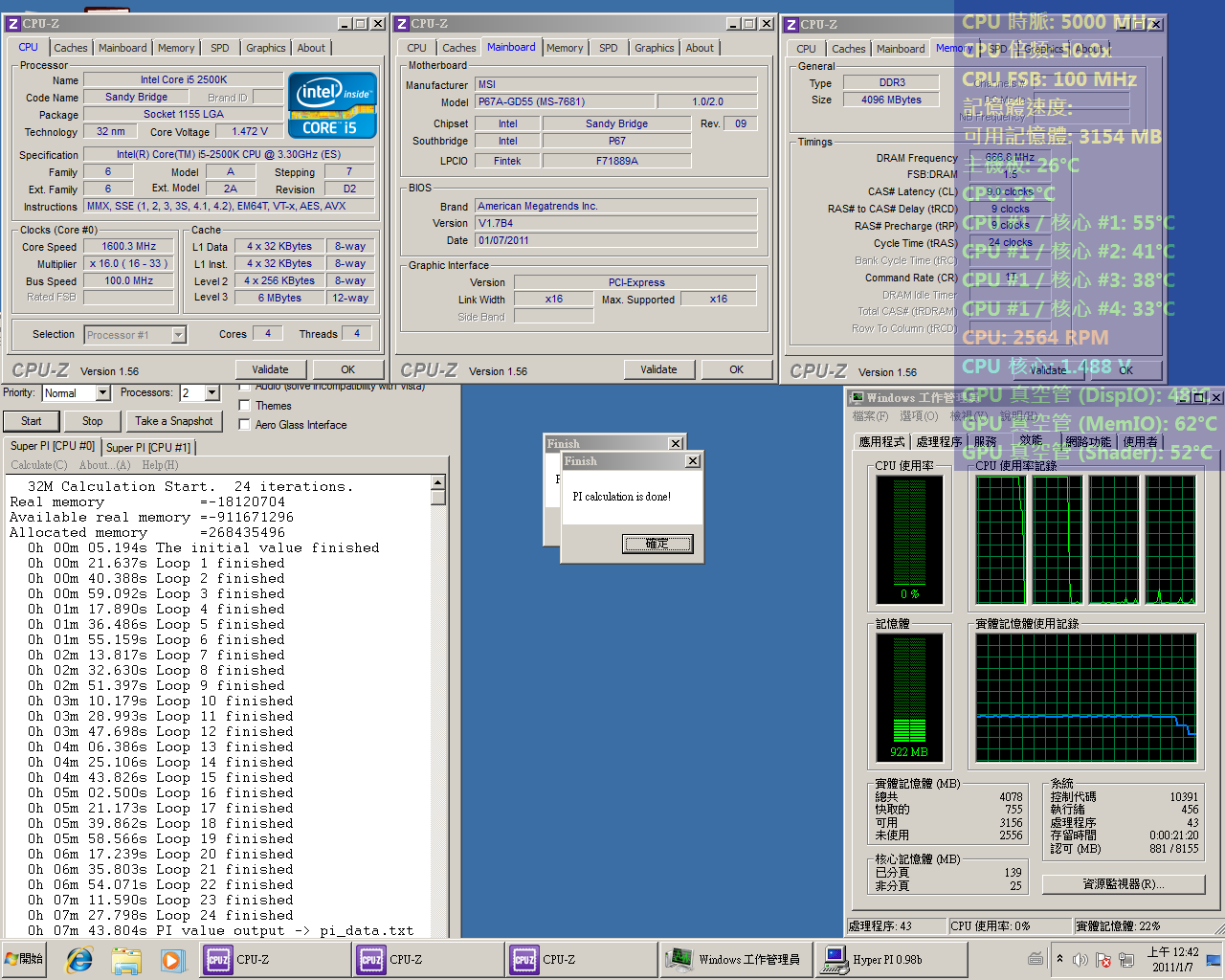Click the Windows 工作管理員 title bar icon
1225x980 pixels.
(857, 397)
